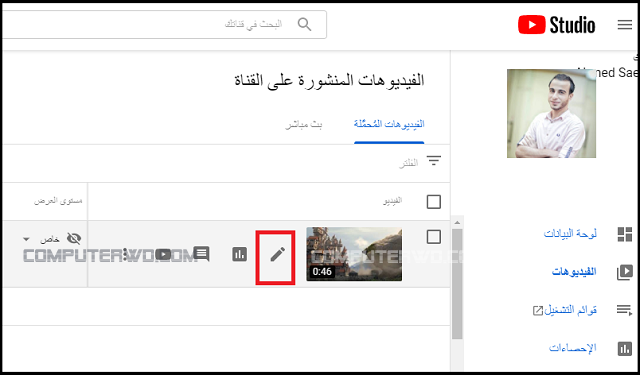
Task: Open لوحة البيانات dashboard link
Action: point(570,234)
